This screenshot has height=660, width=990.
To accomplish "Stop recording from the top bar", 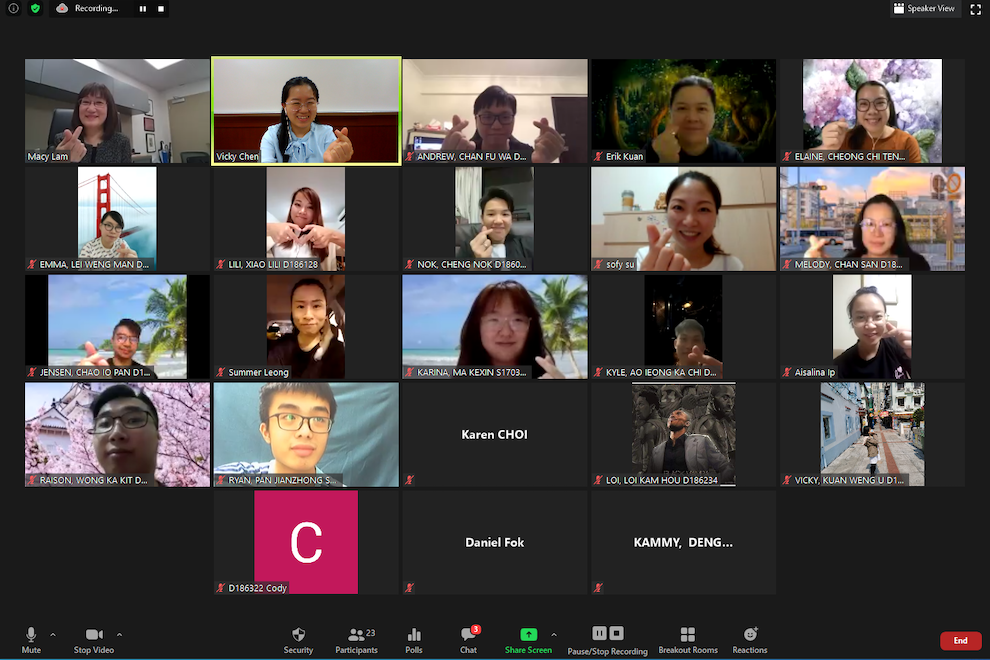I will 161,8.
